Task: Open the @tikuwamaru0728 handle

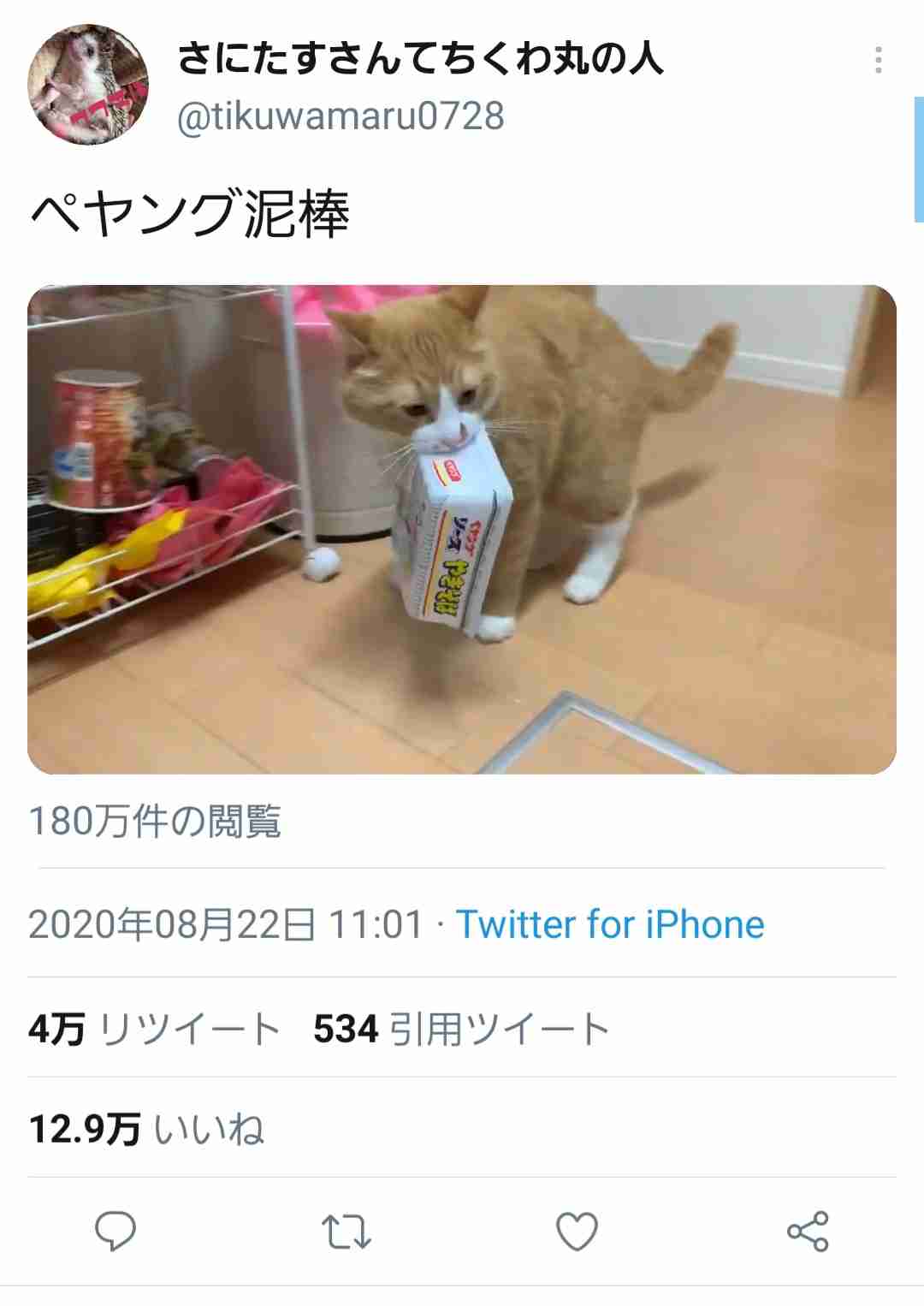Action: [341, 116]
